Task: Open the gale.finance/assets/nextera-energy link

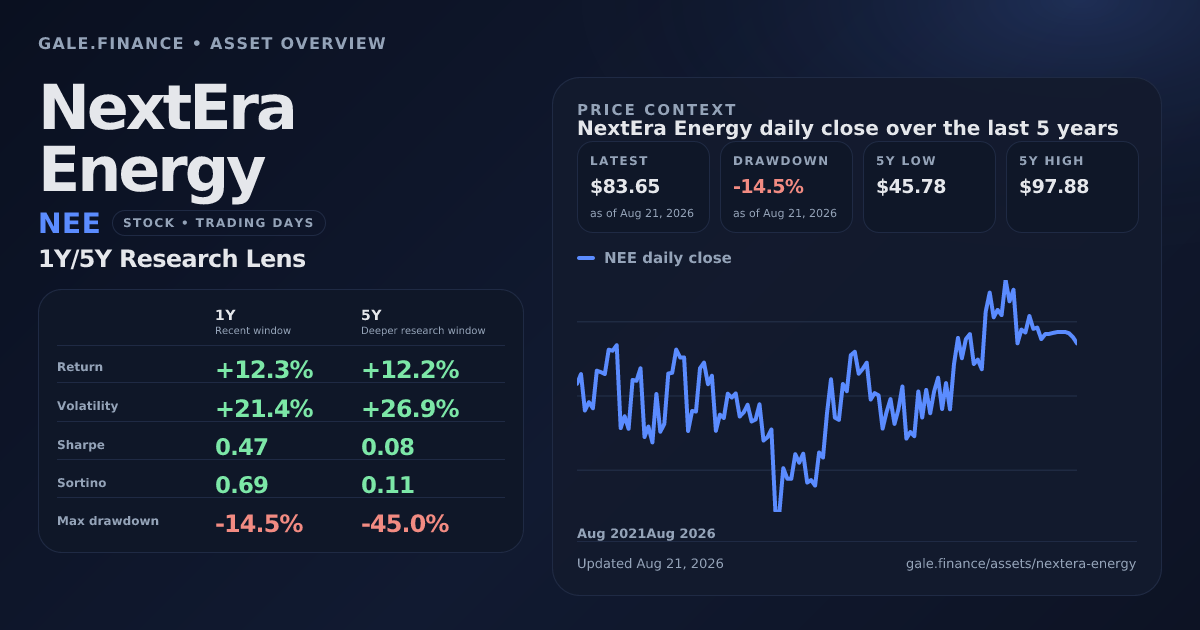Action: (x=1021, y=564)
